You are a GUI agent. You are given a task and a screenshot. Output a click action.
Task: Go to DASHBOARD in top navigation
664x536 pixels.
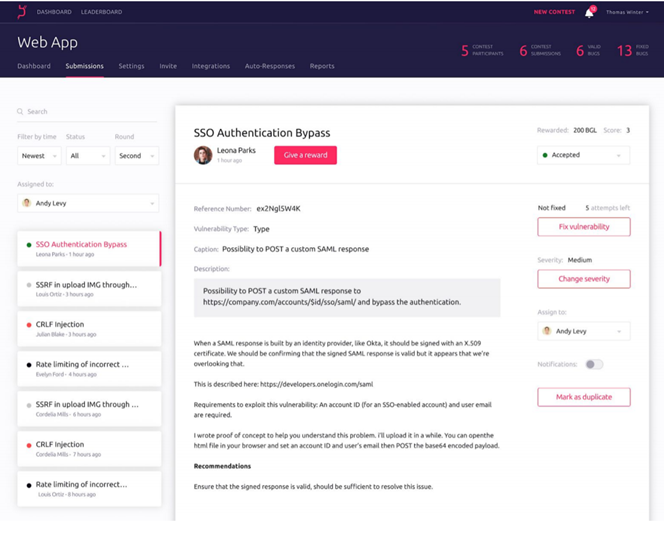pos(54,12)
